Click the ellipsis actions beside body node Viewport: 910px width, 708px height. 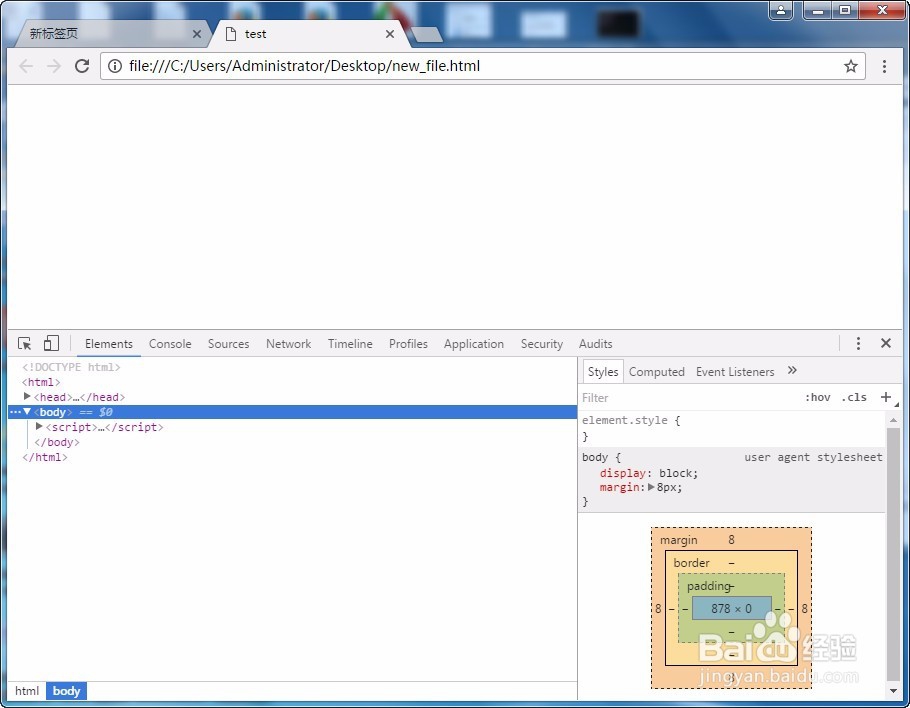coord(15,412)
